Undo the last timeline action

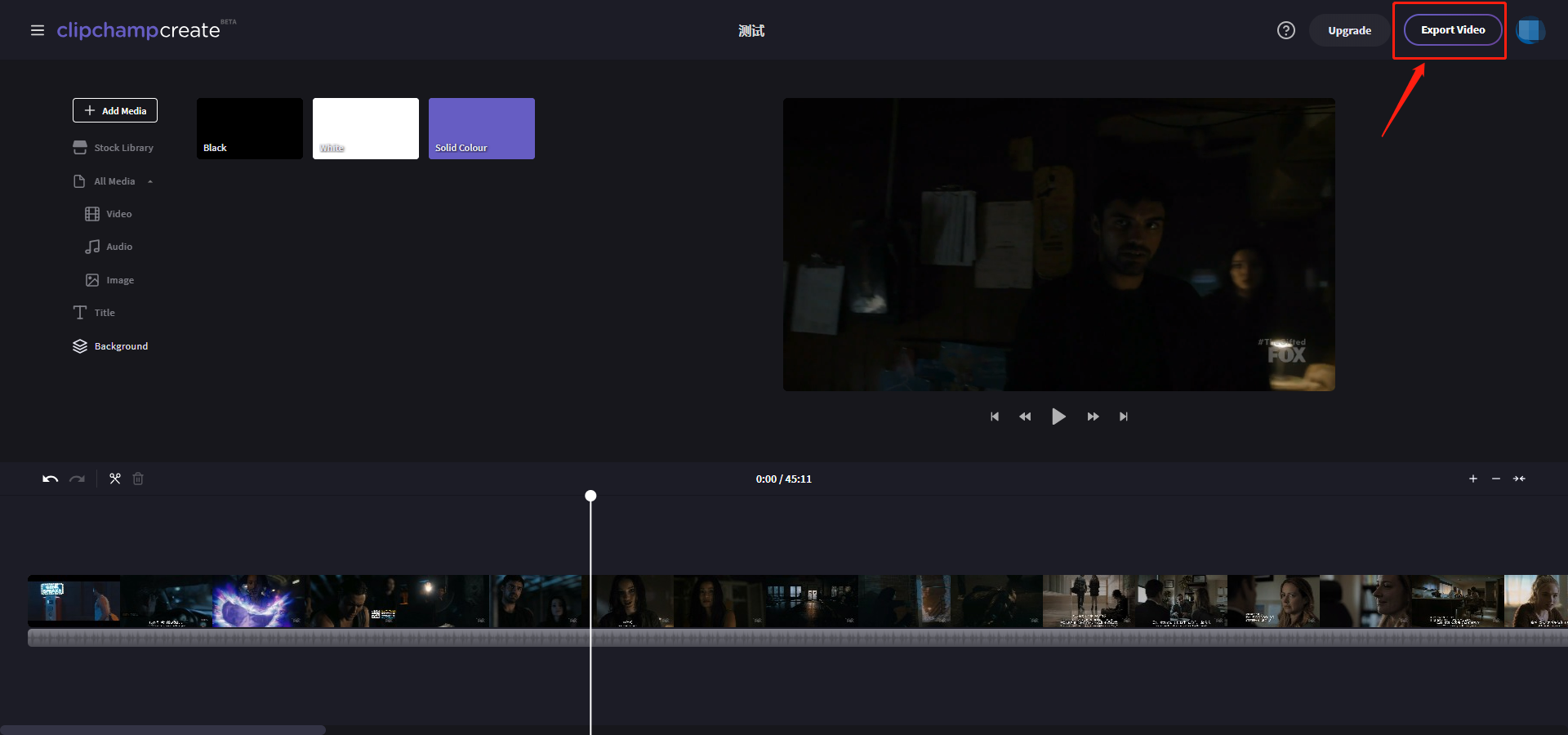[50, 479]
